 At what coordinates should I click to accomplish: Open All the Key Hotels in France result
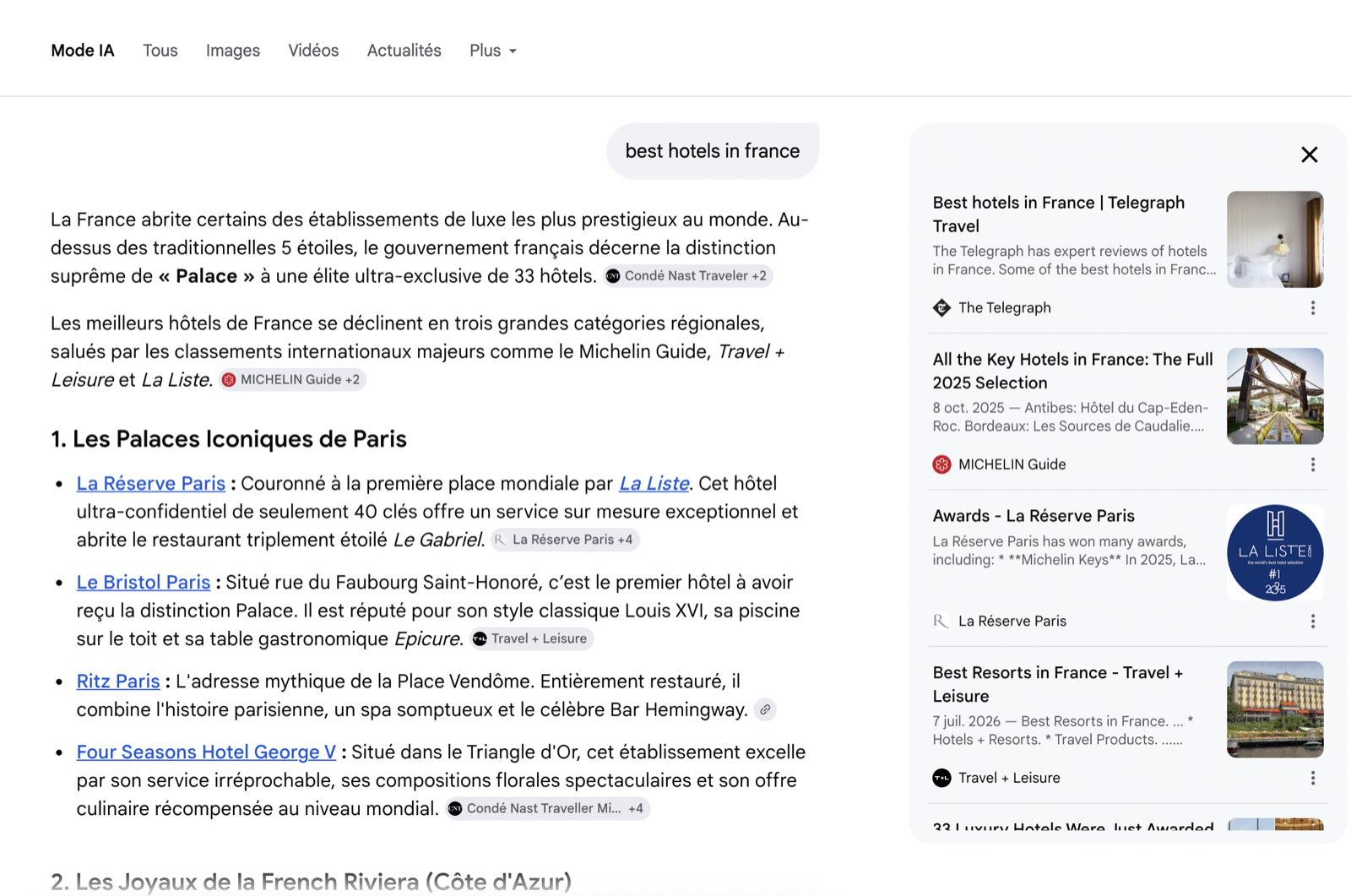pyautogui.click(x=1072, y=371)
